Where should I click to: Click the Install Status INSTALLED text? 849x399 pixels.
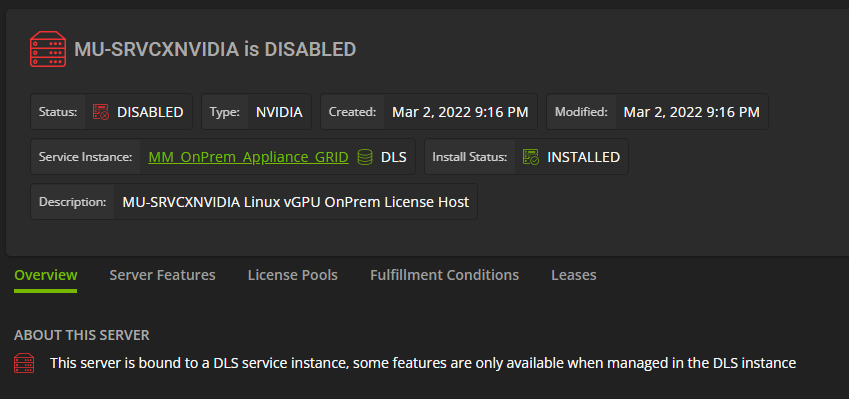(584, 157)
